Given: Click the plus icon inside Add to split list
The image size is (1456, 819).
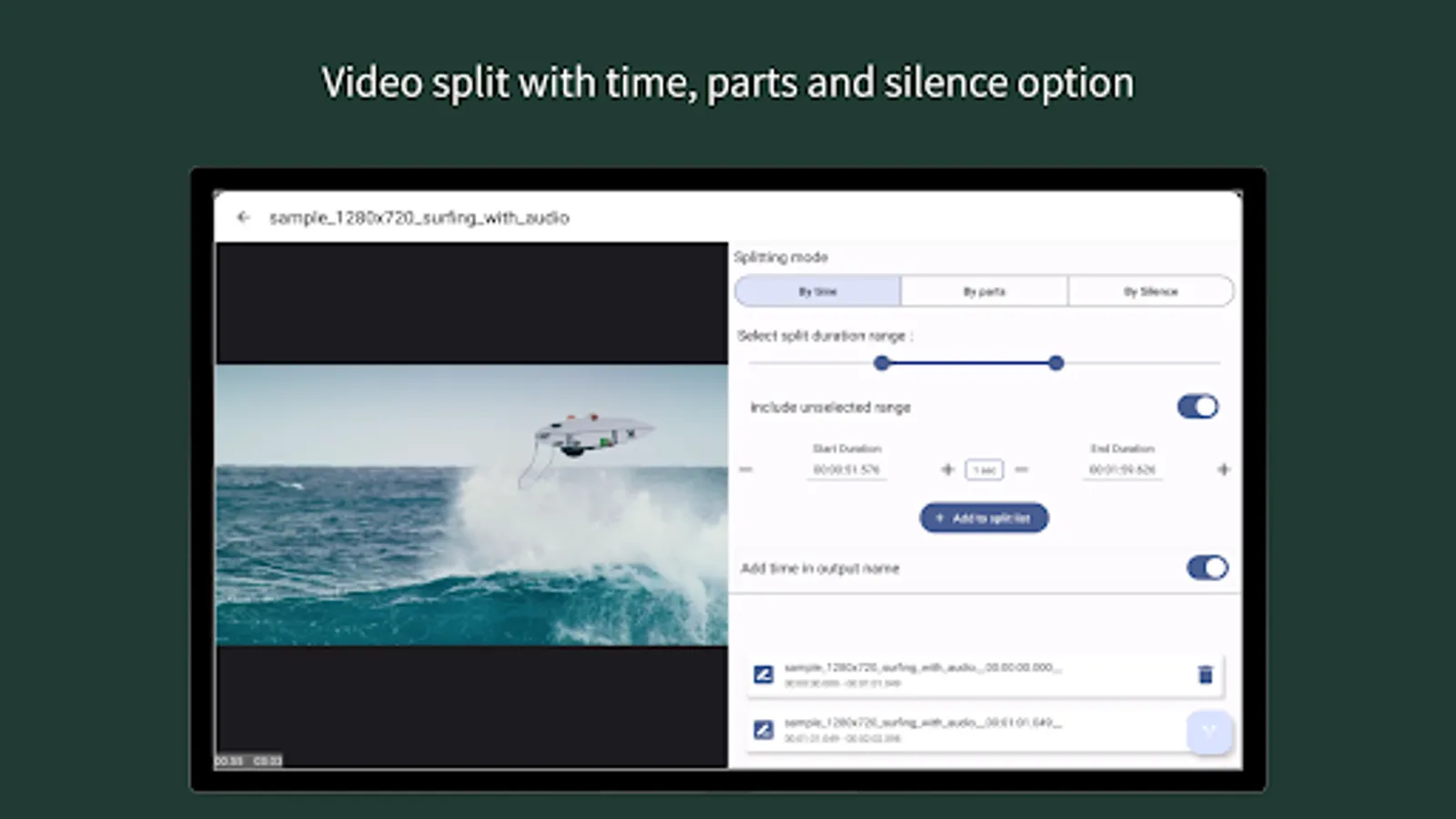Looking at the screenshot, I should 938,518.
